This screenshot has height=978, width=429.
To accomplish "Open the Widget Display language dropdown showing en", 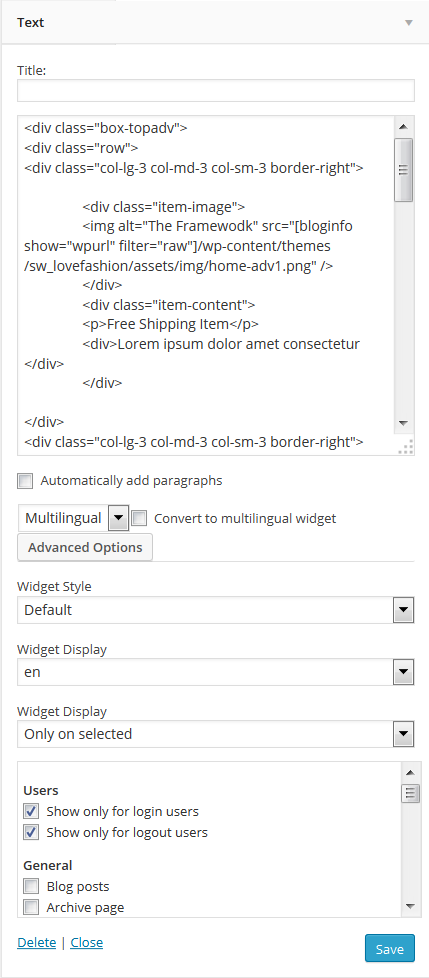I will click(x=216, y=672).
